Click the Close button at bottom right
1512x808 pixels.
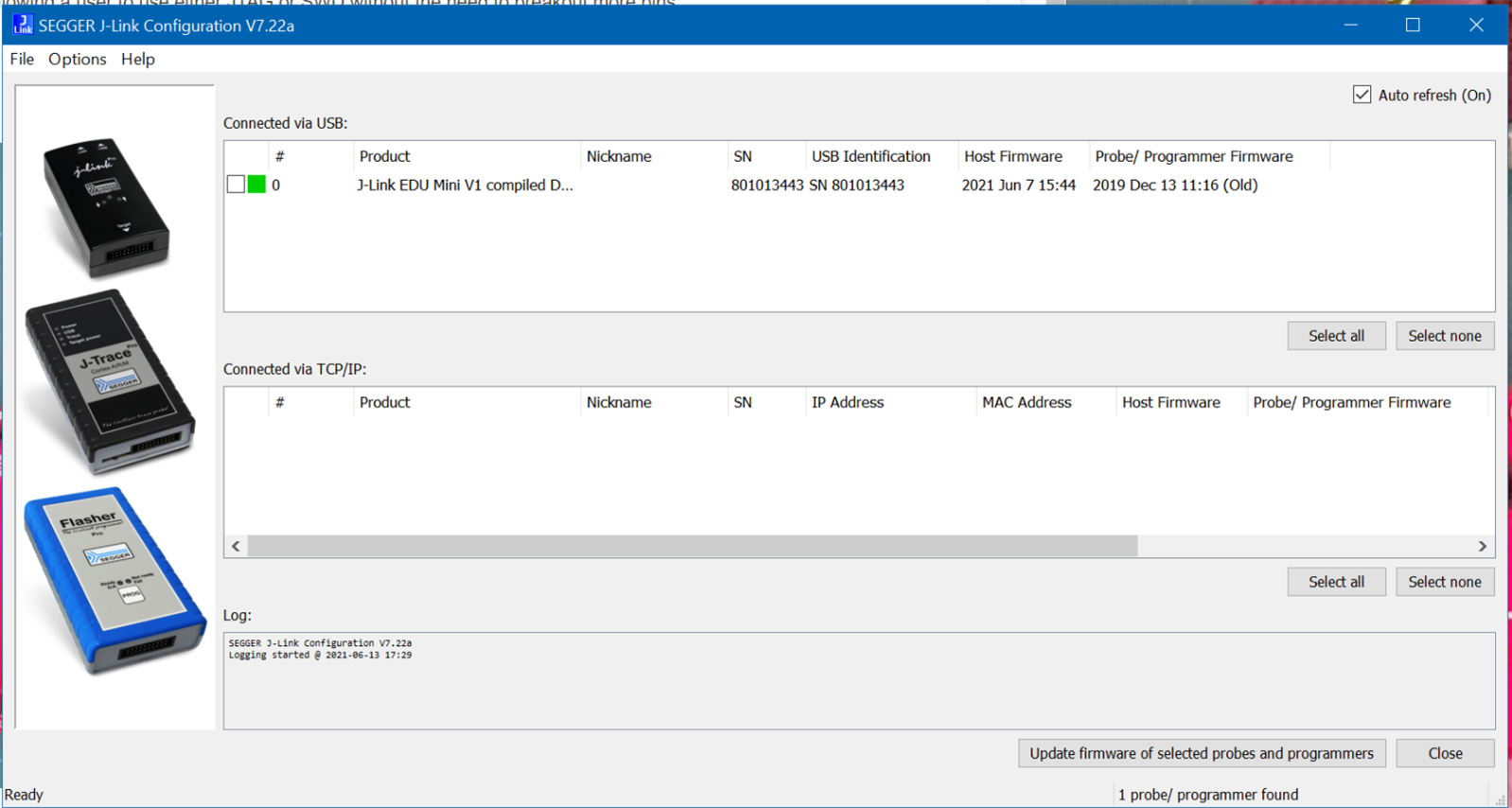tap(1444, 753)
